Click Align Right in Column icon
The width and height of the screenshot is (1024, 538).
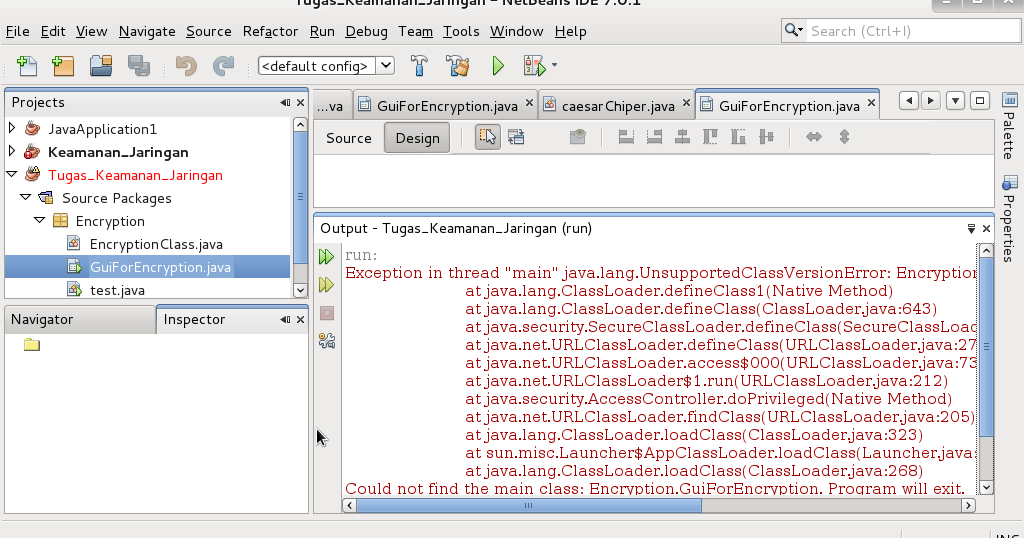(x=654, y=137)
